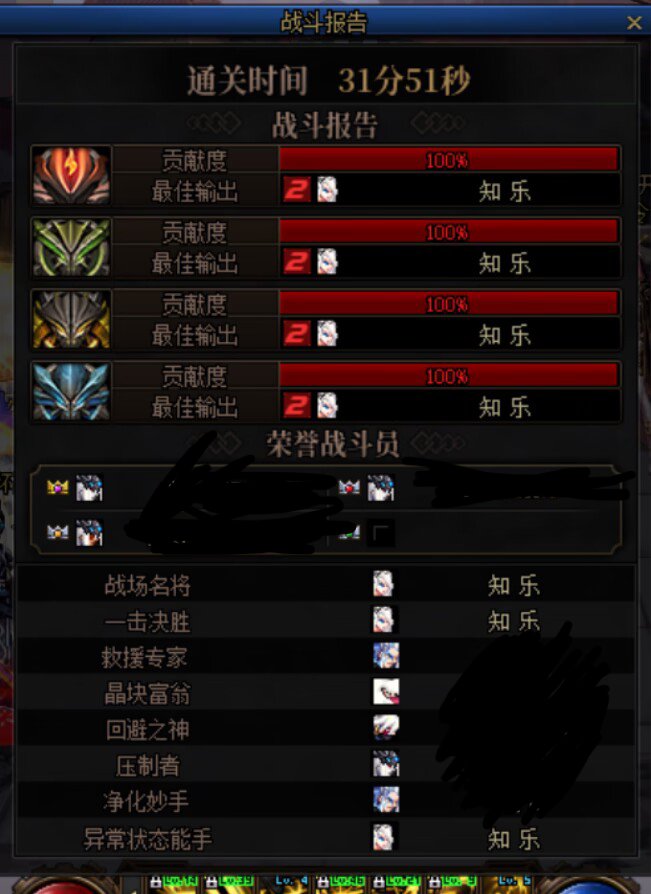This screenshot has width=651, height=894.
Task: Click the blue boss 100% contribution bar
Action: tap(449, 376)
